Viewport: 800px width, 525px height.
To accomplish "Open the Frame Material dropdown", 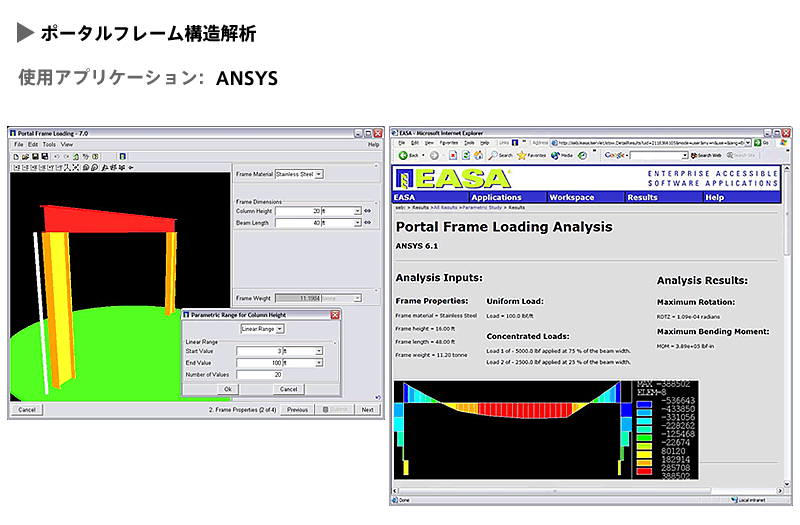I will click(x=319, y=174).
